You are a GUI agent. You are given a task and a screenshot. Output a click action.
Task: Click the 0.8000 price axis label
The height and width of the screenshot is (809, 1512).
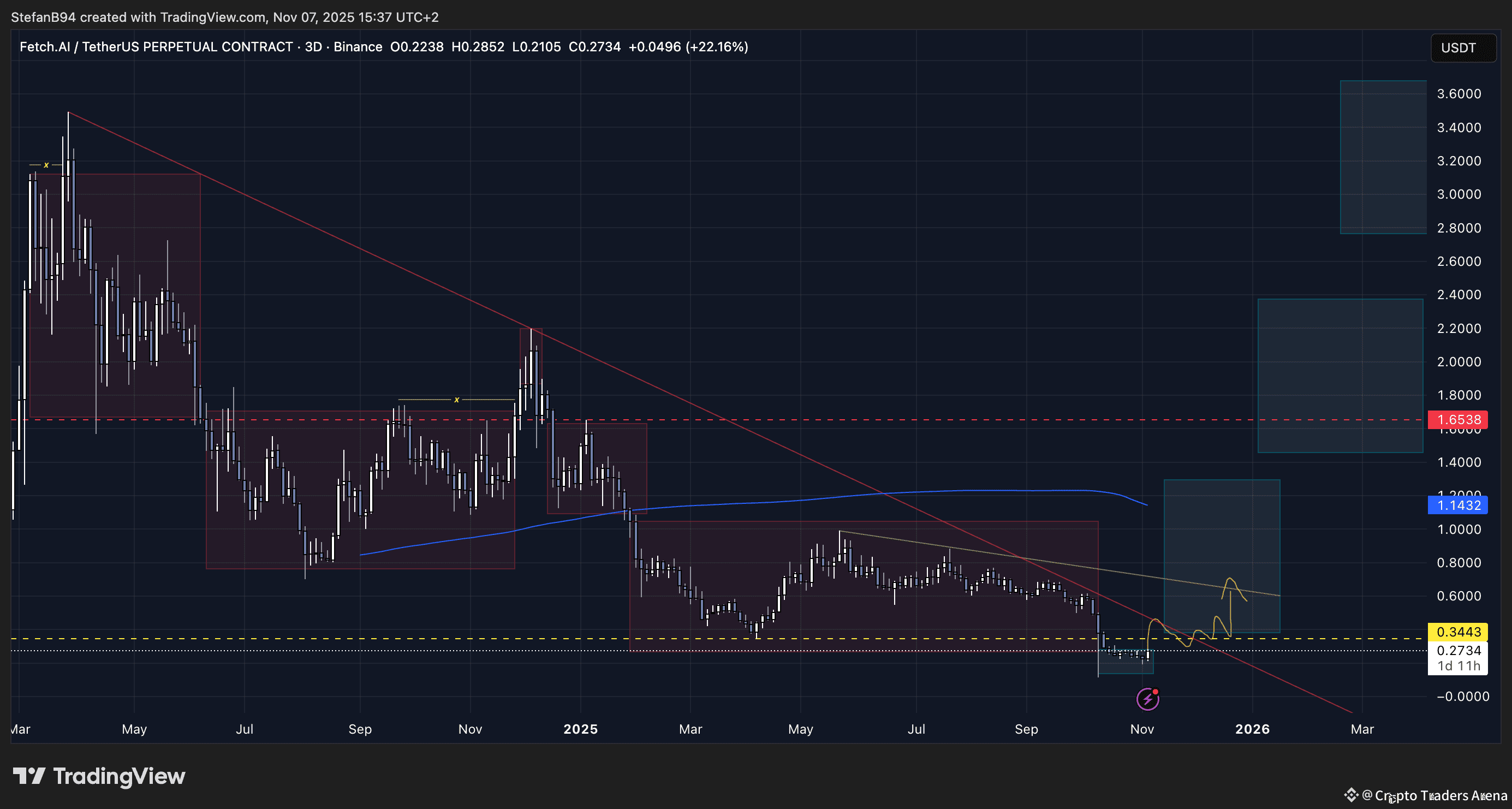[x=1459, y=562]
